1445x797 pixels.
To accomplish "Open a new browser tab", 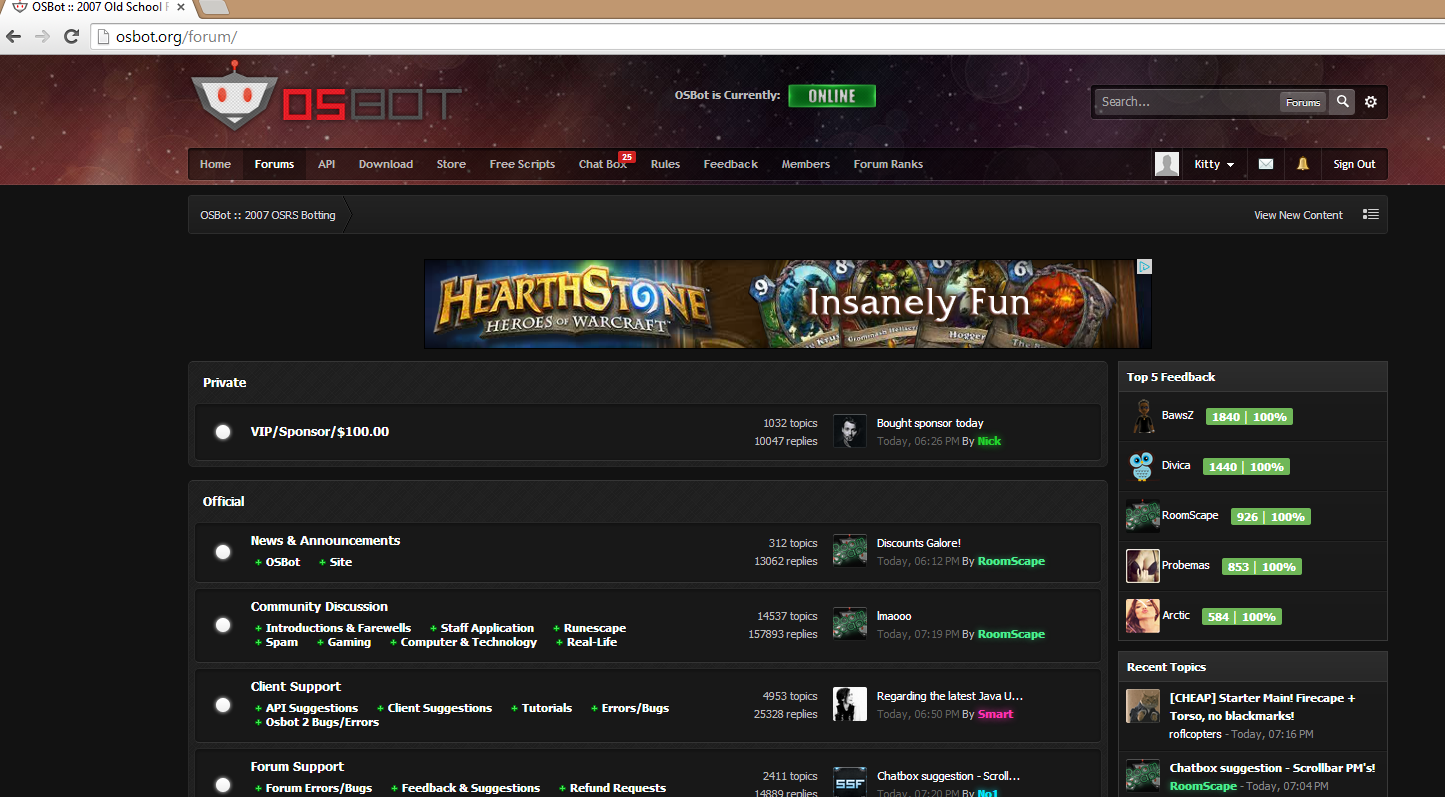I will [x=214, y=7].
